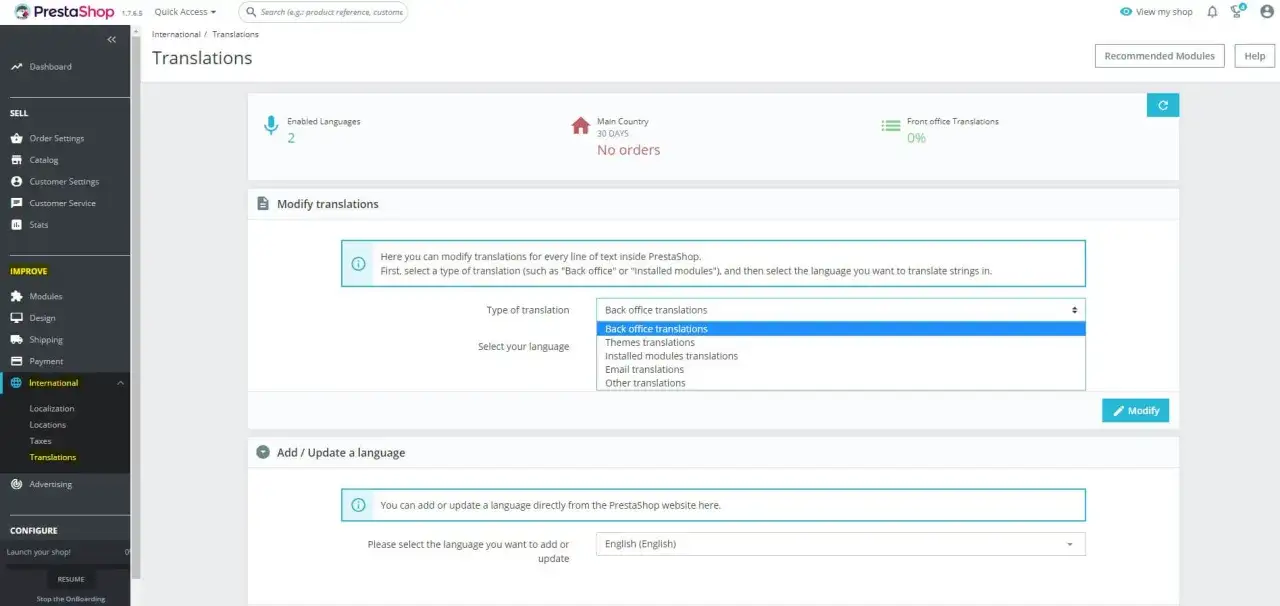The height and width of the screenshot is (606, 1280).
Task: Click the Enabled Languages microphone icon
Action: click(x=270, y=126)
